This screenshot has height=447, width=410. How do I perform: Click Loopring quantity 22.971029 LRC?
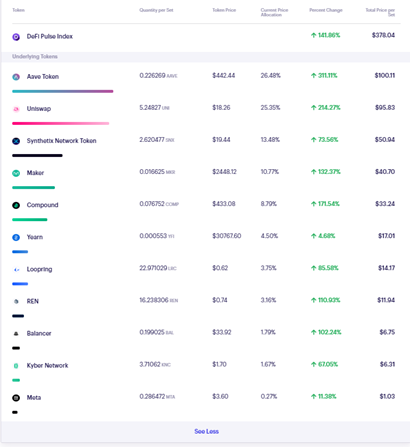pos(158,268)
